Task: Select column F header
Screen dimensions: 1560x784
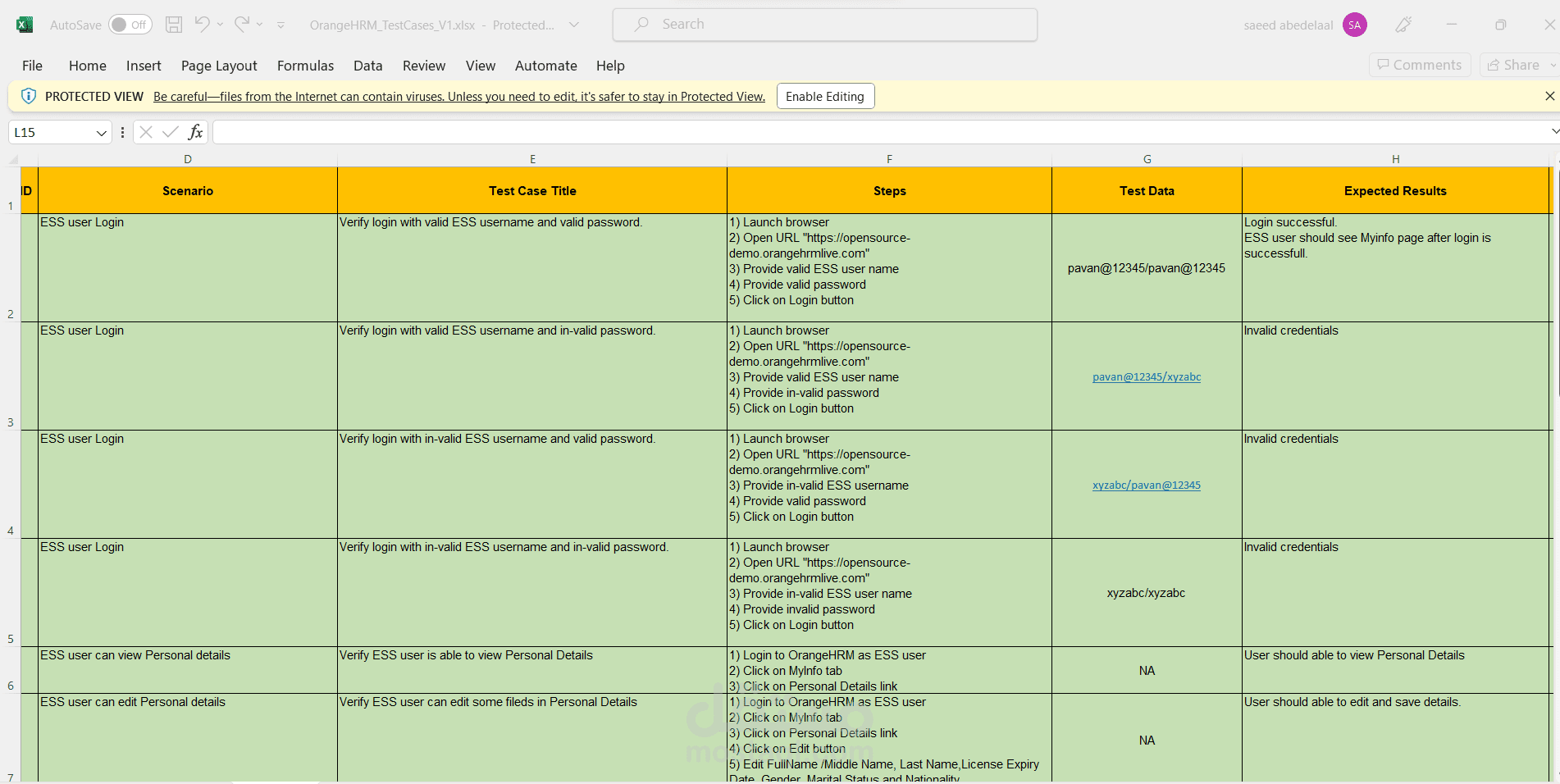Action: click(x=889, y=159)
